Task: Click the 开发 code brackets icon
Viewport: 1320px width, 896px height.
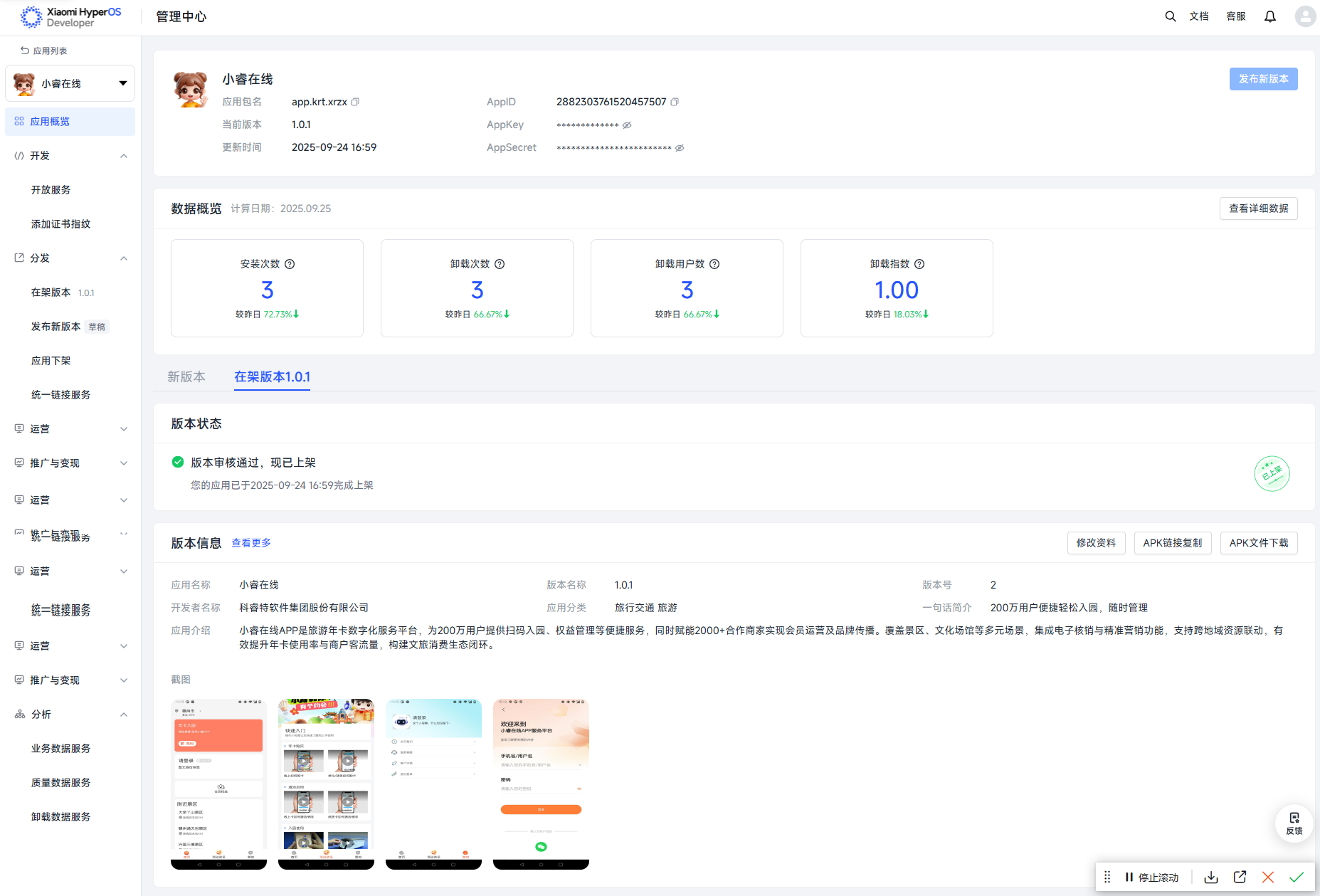Action: click(x=19, y=156)
